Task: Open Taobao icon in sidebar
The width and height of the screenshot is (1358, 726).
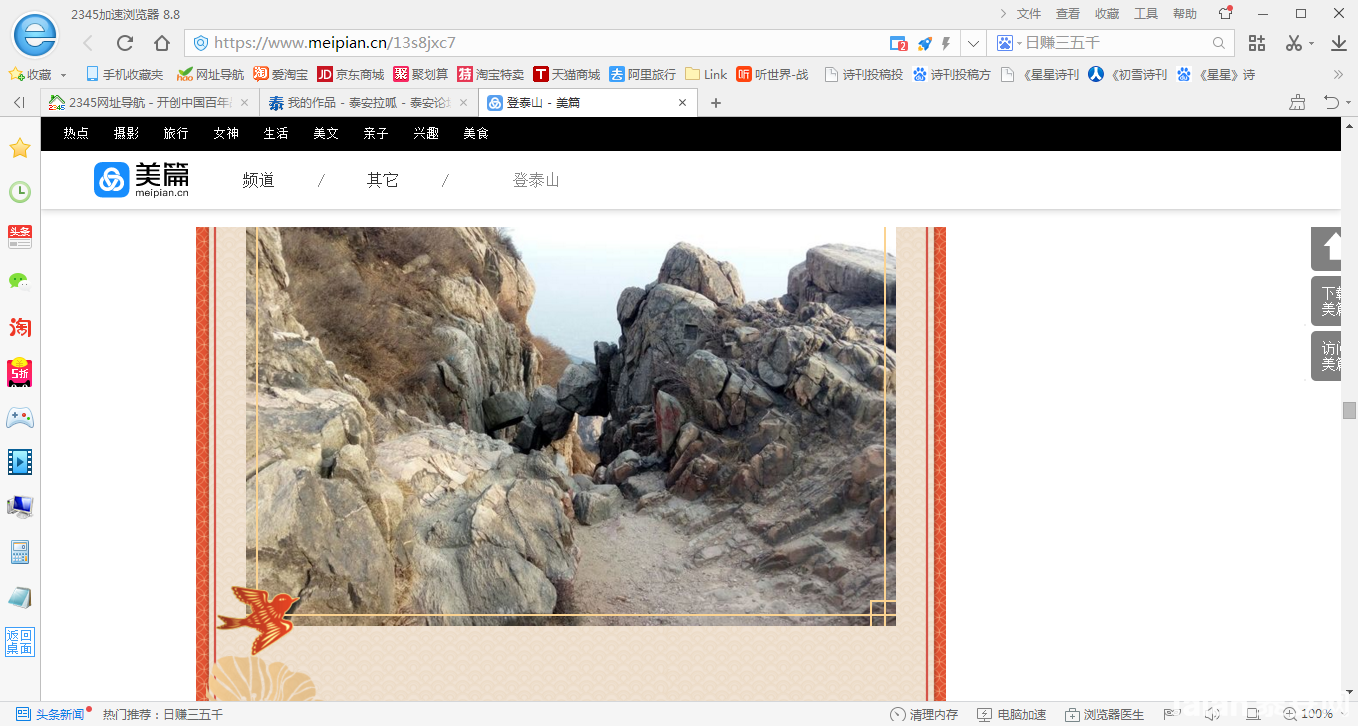Action: [20, 327]
